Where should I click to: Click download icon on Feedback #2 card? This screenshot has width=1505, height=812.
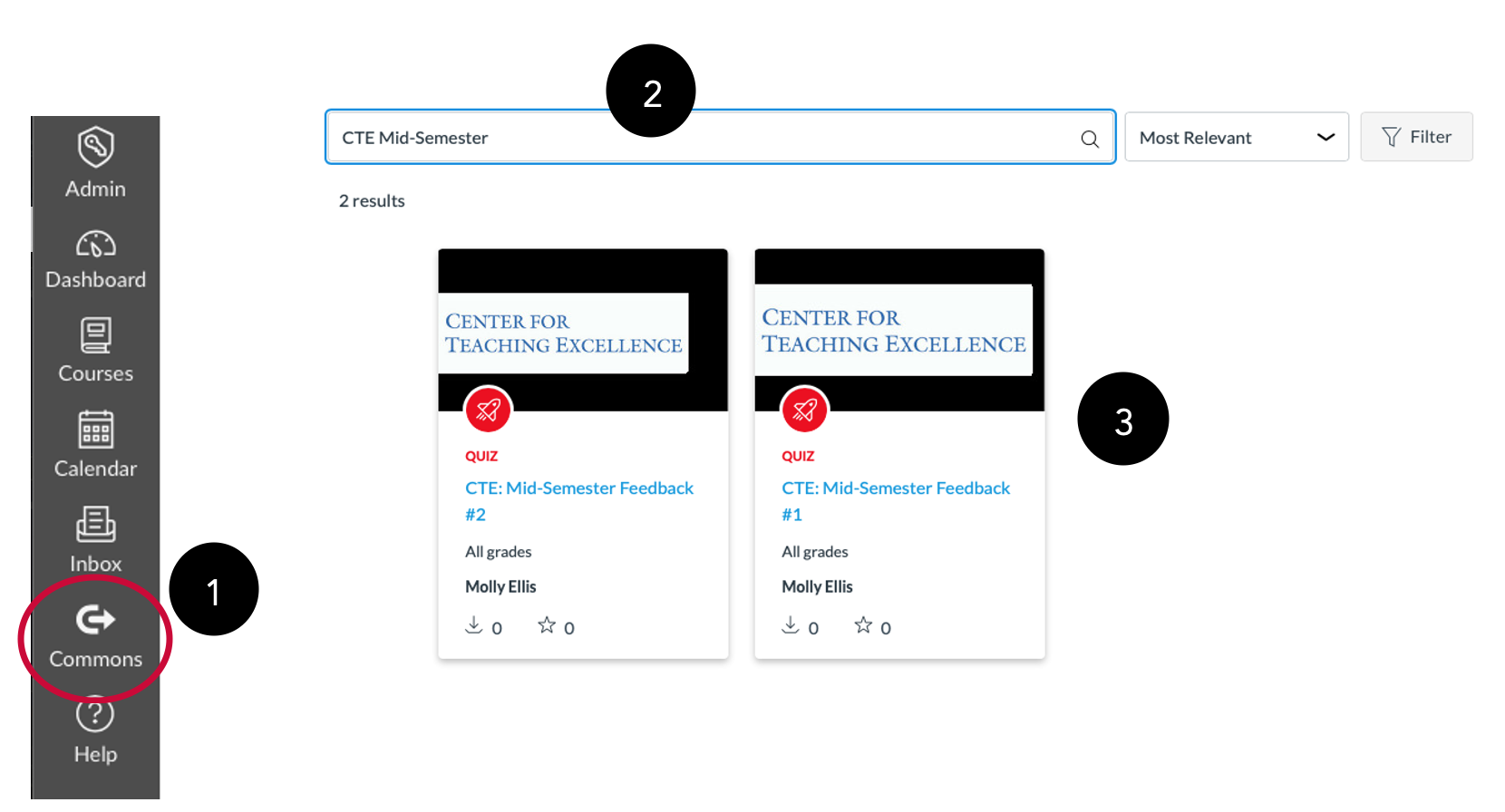[x=473, y=625]
